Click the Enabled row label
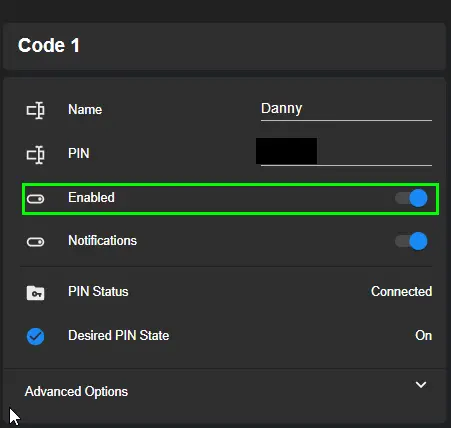Image resolution: width=451 pixels, height=428 pixels. pos(91,198)
